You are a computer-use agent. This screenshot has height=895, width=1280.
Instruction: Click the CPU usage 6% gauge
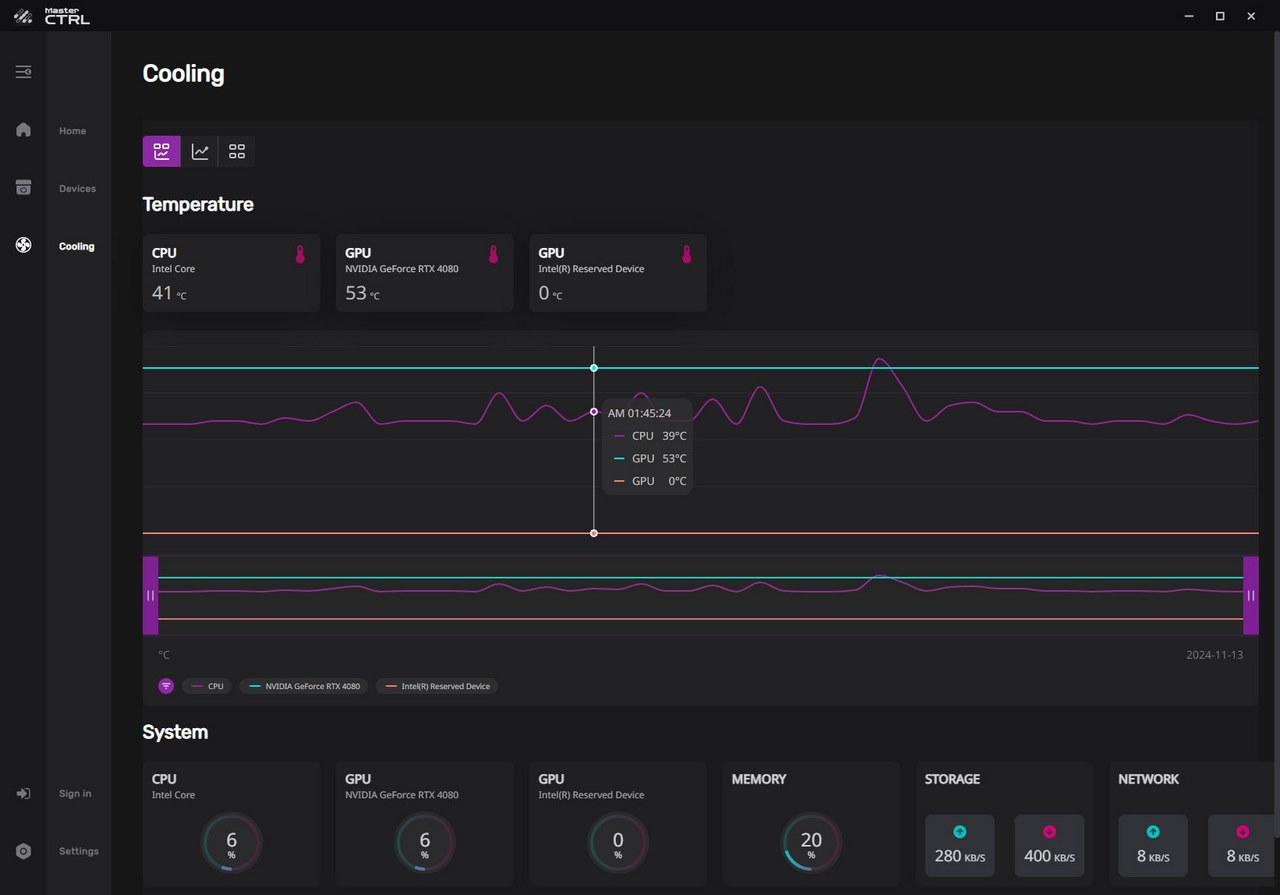coord(231,842)
